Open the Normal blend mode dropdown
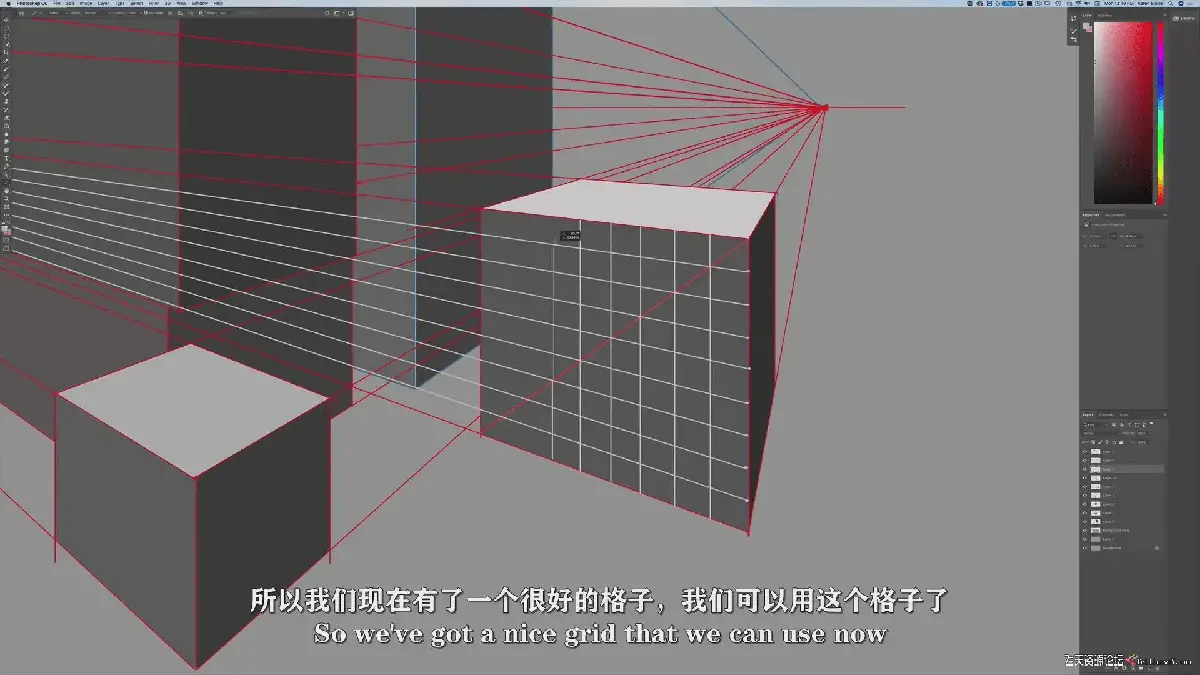The width and height of the screenshot is (1200, 675). click(x=1102, y=433)
